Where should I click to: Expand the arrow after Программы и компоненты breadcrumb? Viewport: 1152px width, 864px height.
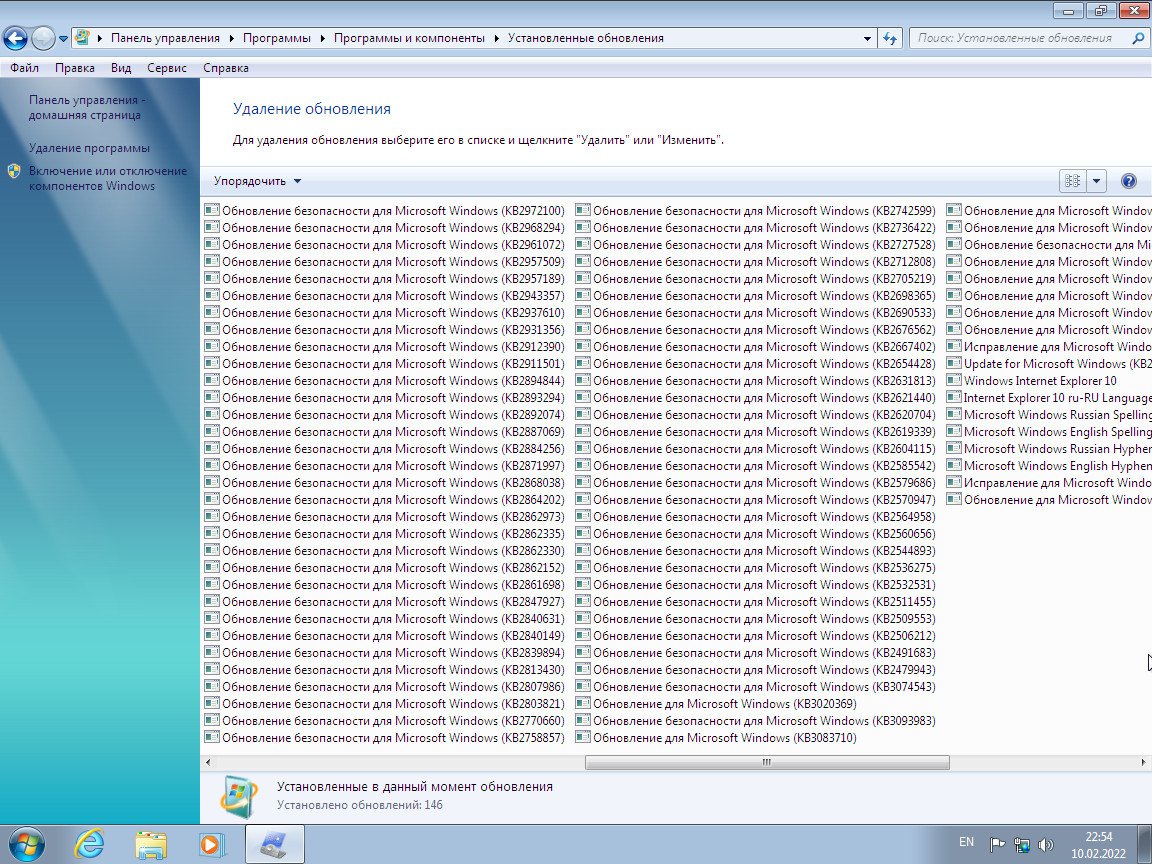click(497, 38)
